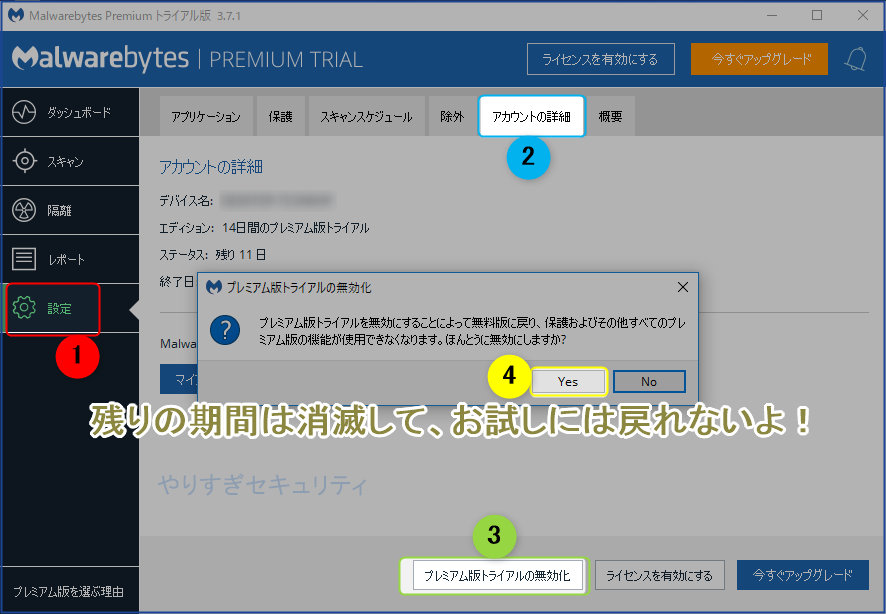
Task: Open the ダッシュボード sidebar item
Action: tap(70, 112)
